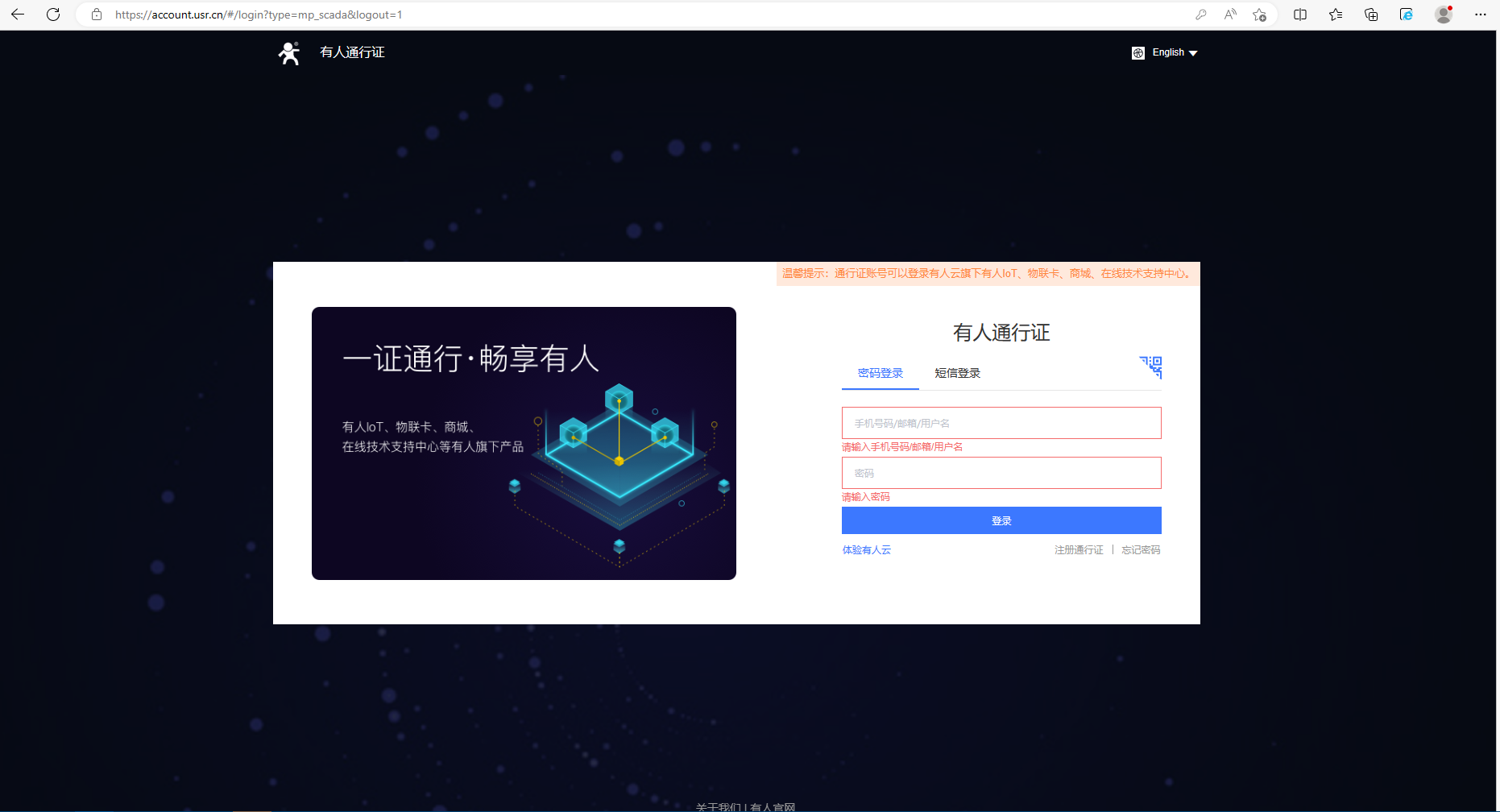Expand the English language dropdown
1500x812 pixels.
(1175, 52)
